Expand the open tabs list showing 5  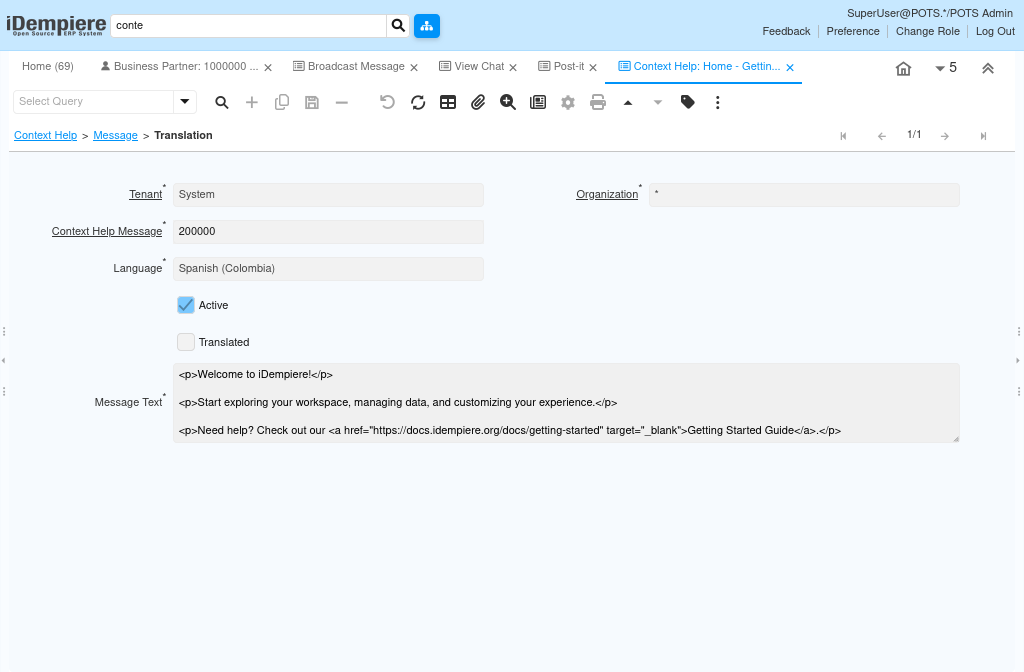(946, 68)
